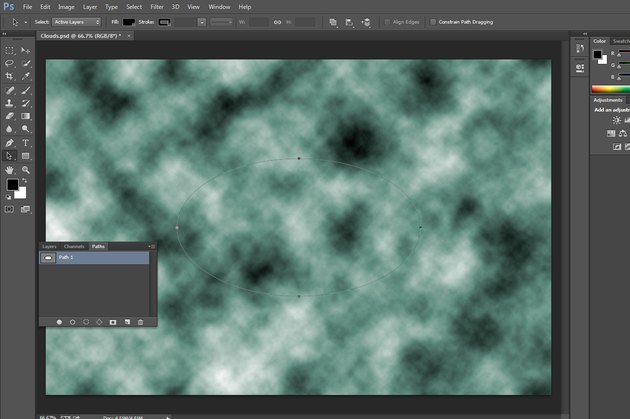Open Paths panel flyout menu
Viewport: 630px width, 419px height.
pos(152,246)
